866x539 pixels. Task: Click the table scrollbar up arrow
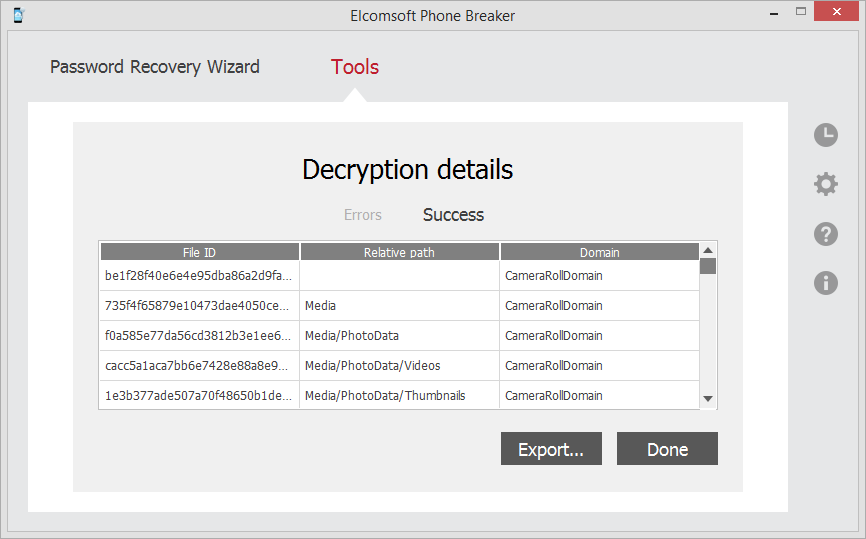708,250
